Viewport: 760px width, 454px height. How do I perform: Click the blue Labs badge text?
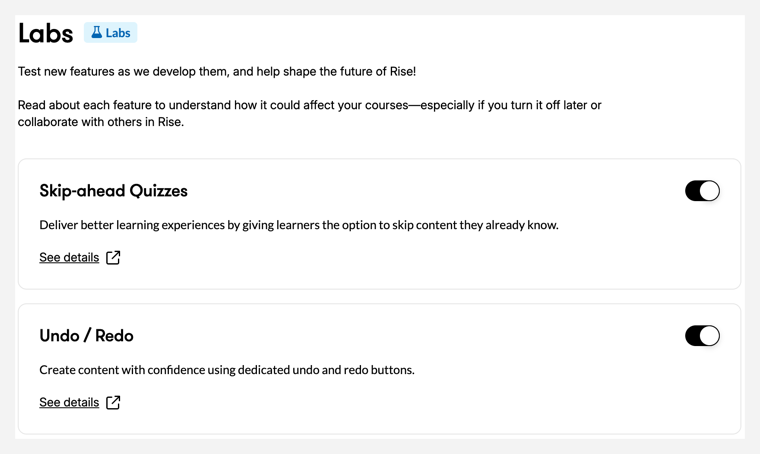click(118, 33)
